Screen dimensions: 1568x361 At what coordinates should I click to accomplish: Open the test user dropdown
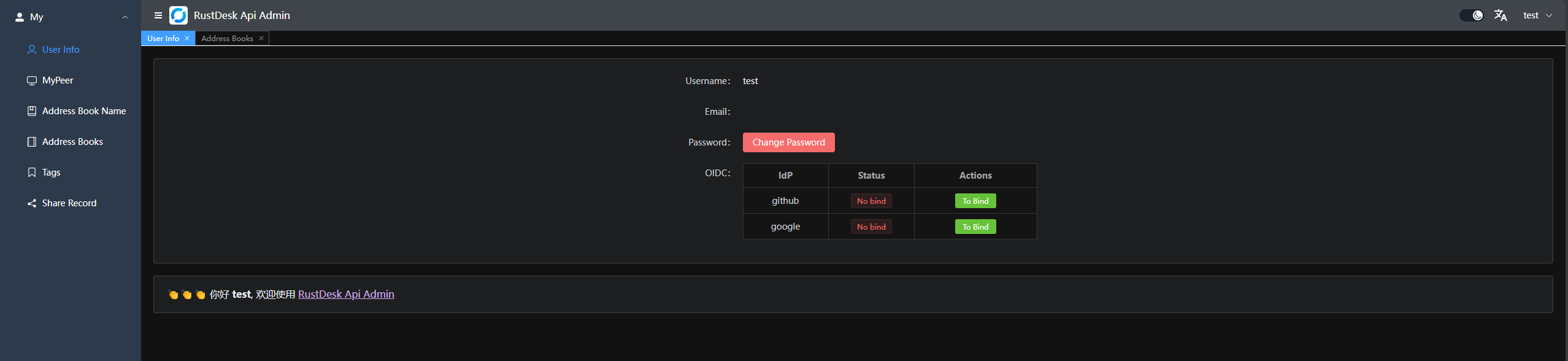[x=1537, y=15]
